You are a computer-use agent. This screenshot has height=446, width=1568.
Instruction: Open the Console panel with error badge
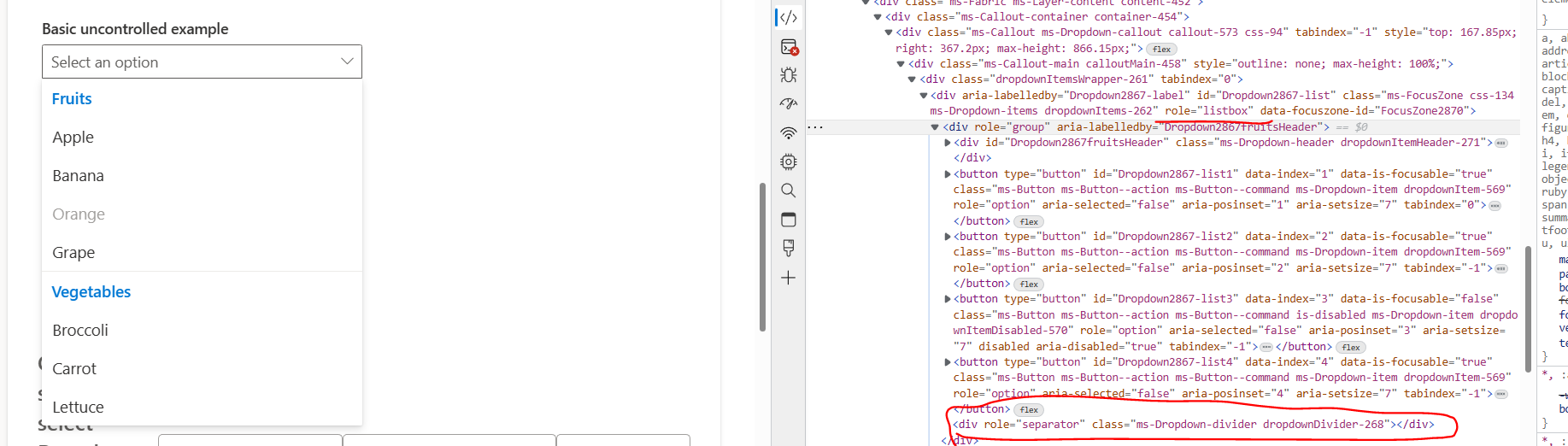click(x=789, y=47)
